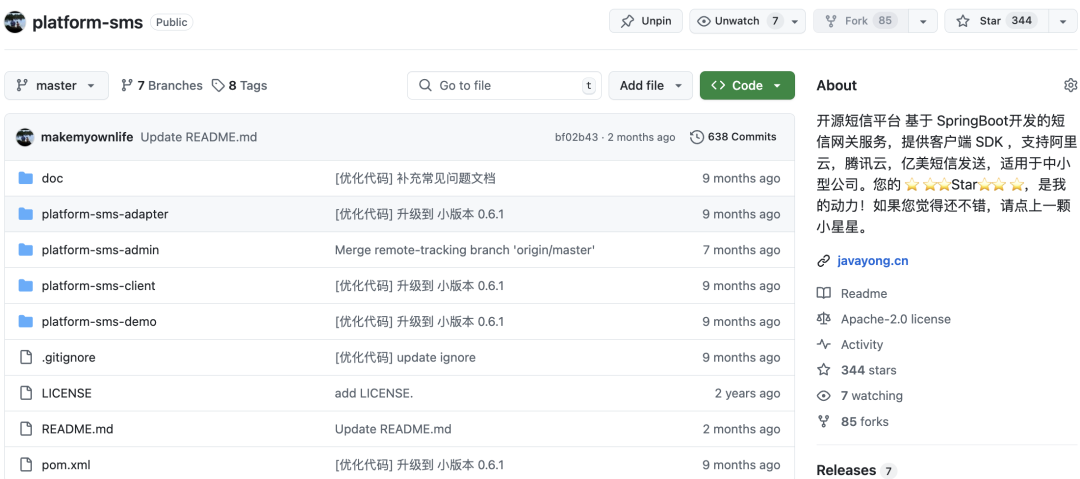Open commit message 'Merge remote-tracking branch origin/master'

[x=465, y=250]
